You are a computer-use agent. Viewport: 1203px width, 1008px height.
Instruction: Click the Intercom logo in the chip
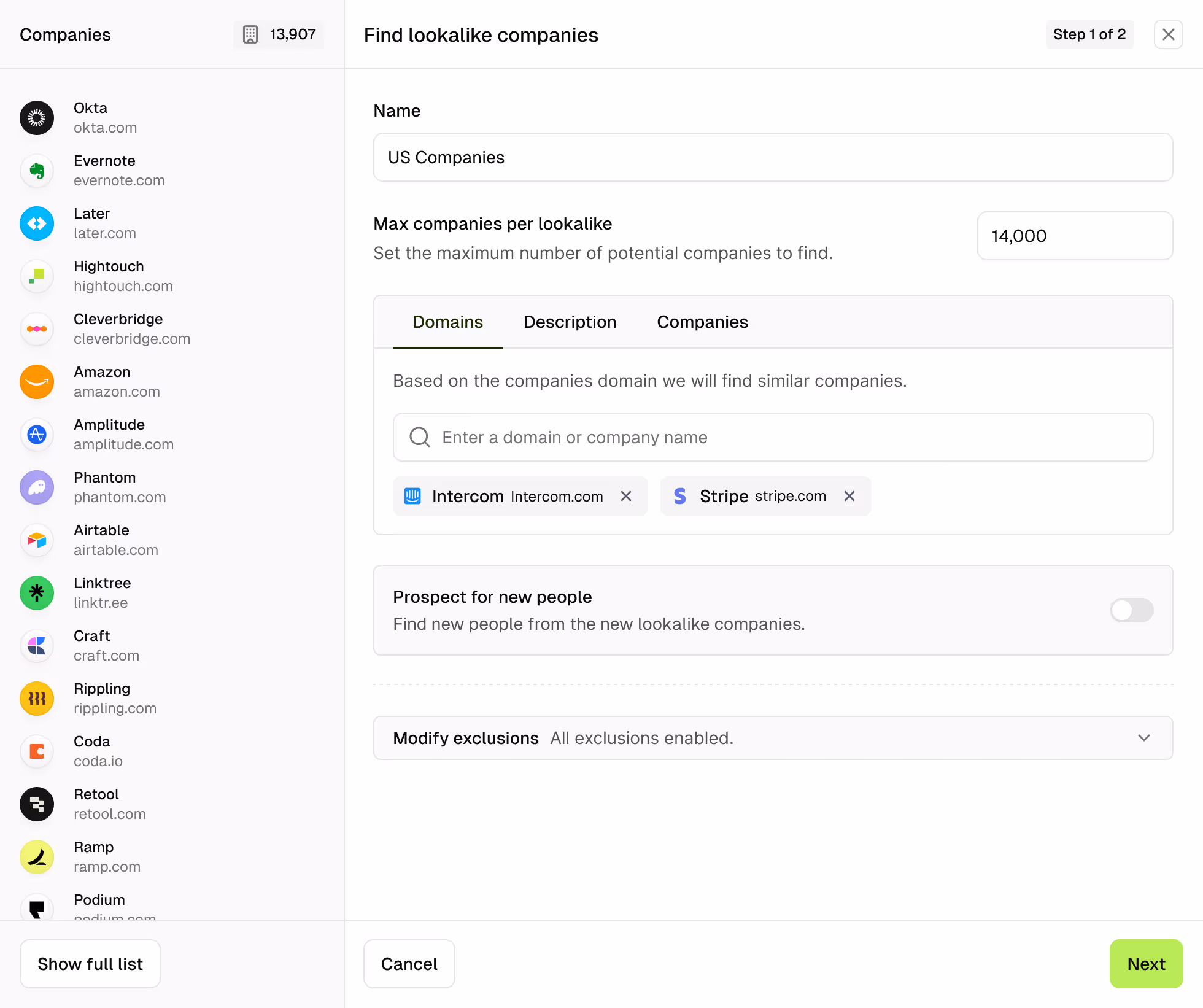point(412,496)
